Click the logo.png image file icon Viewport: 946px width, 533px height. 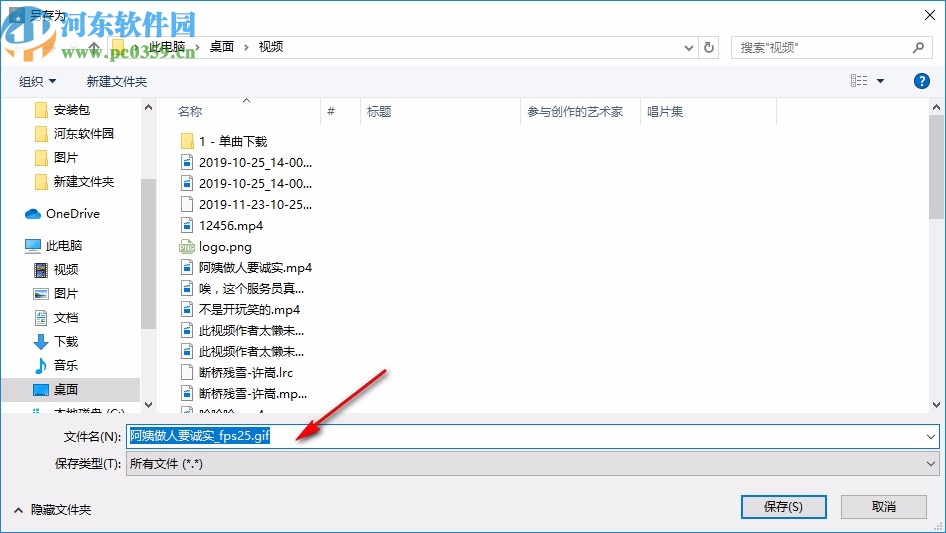point(187,247)
